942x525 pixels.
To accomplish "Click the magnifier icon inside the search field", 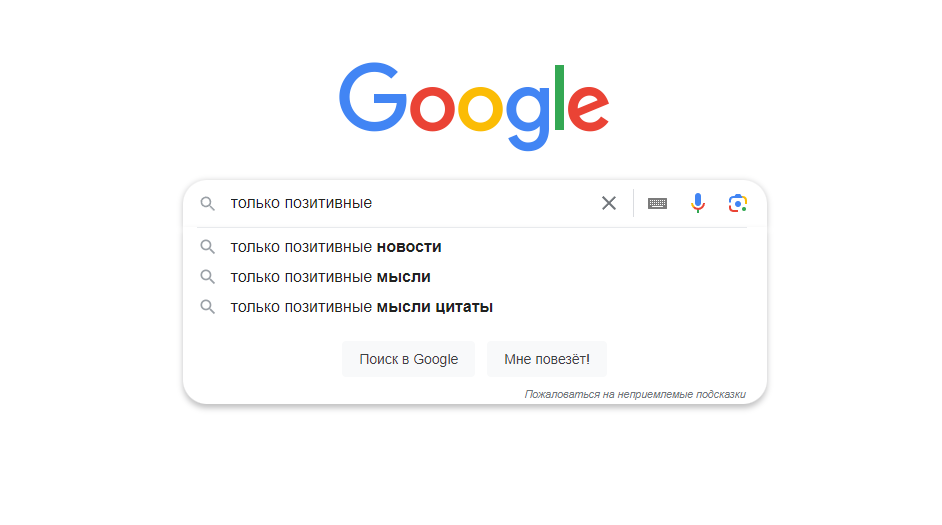I will 208,203.
